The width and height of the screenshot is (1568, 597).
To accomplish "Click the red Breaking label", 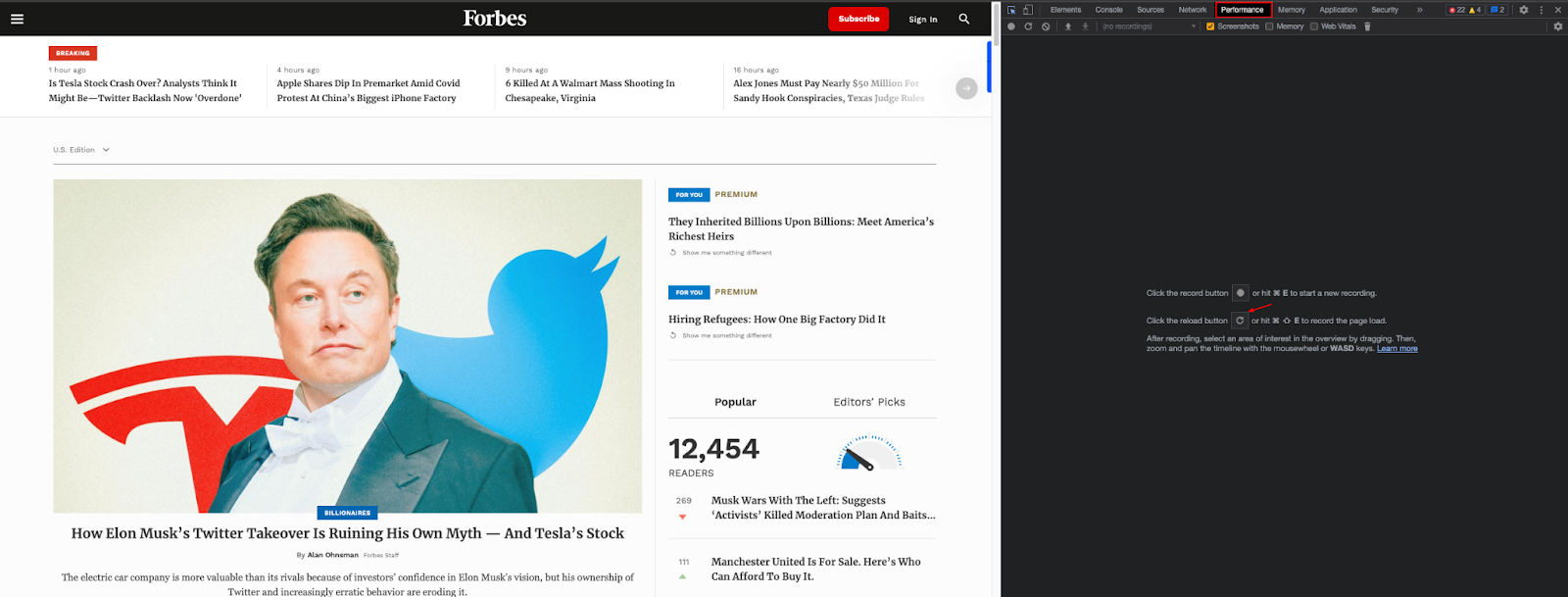I will (73, 53).
